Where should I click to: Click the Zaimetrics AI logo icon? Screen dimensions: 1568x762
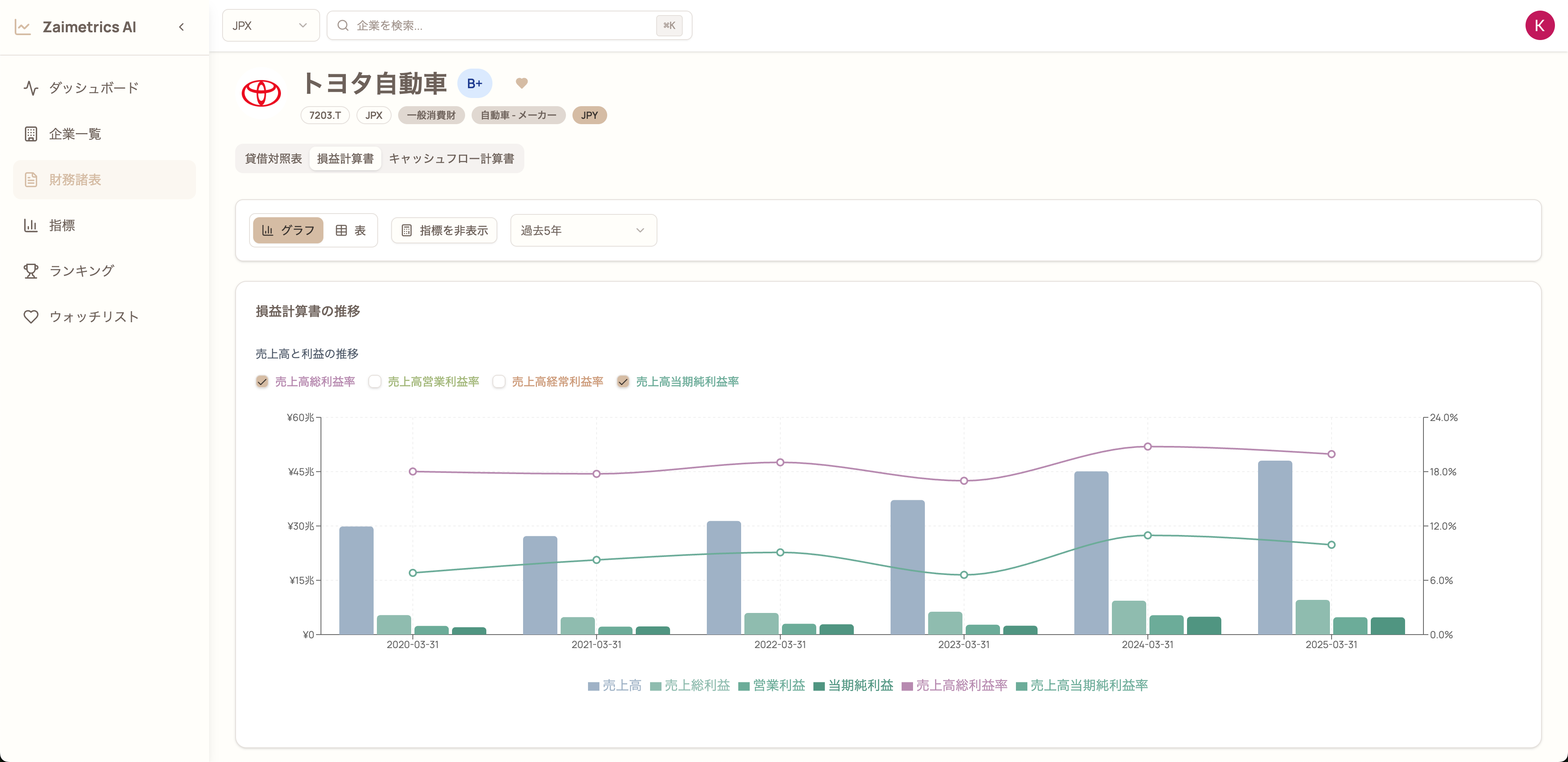[23, 27]
